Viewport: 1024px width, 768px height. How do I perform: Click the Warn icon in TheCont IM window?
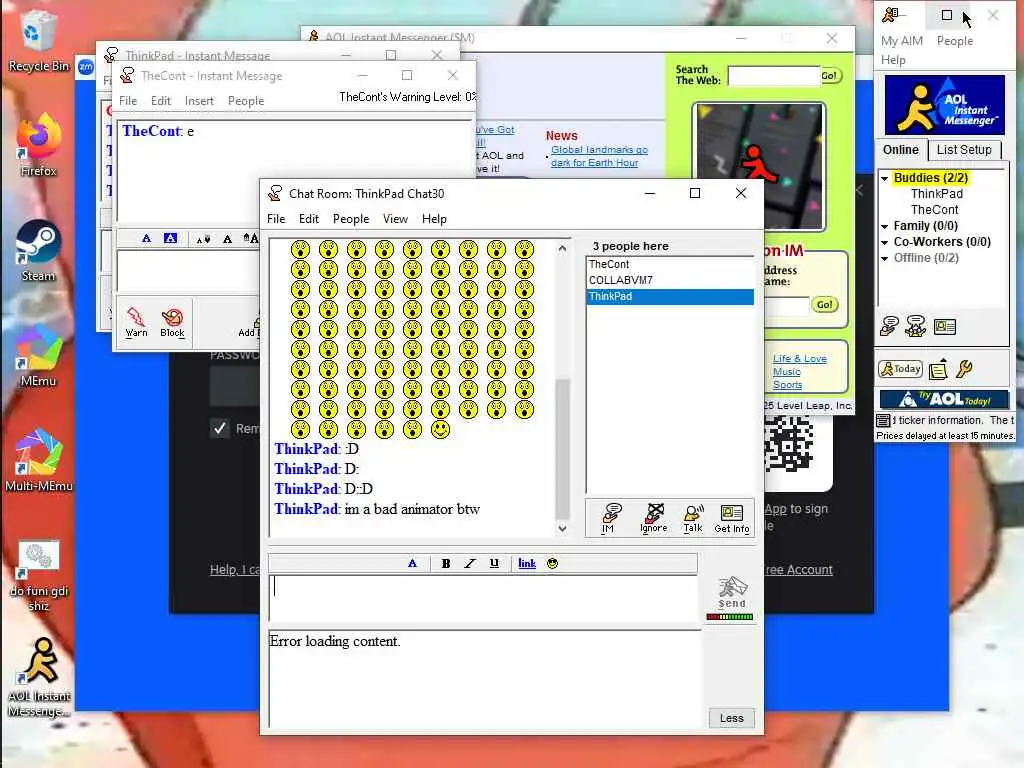tap(136, 322)
